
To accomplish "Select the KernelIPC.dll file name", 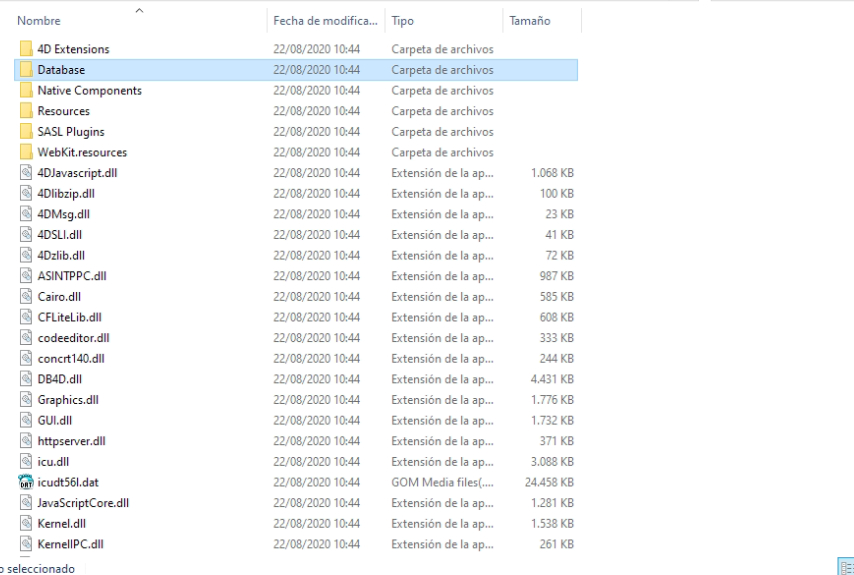I will tap(70, 545).
